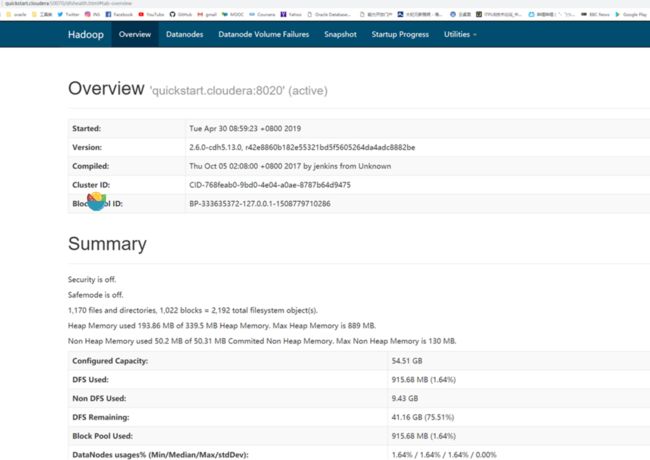
Task: Open the MOOC bookmark
Action: 233,14
